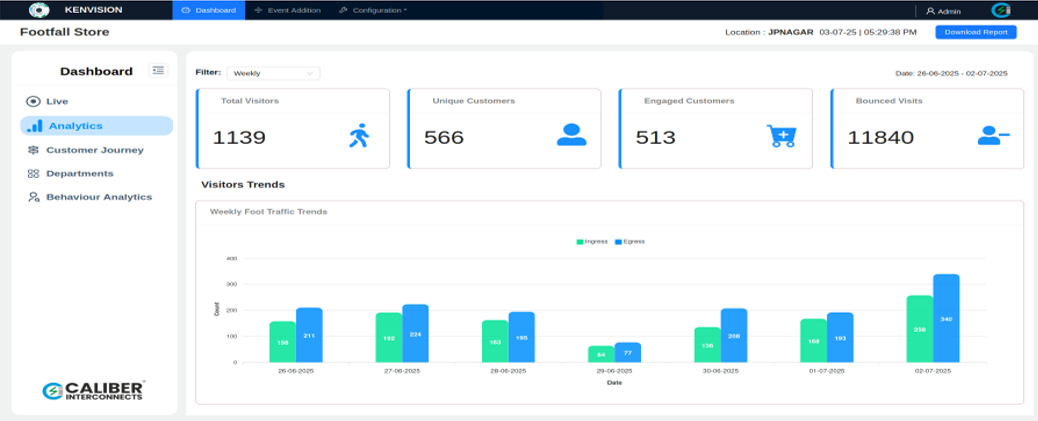1038x421 pixels.
Task: Click the walking person Total Visitors icon
Action: pyautogui.click(x=359, y=136)
